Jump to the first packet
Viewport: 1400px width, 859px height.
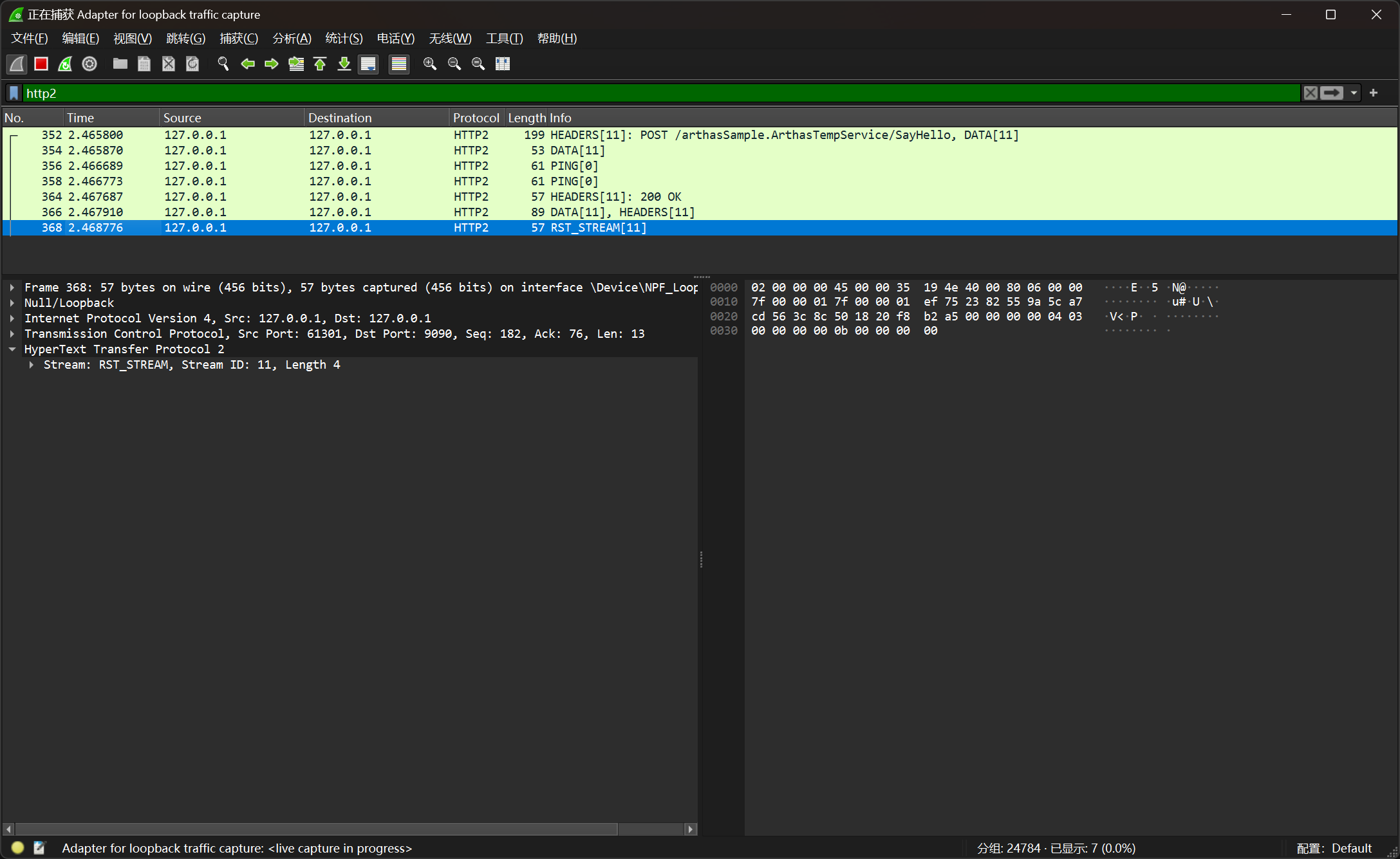[x=320, y=64]
